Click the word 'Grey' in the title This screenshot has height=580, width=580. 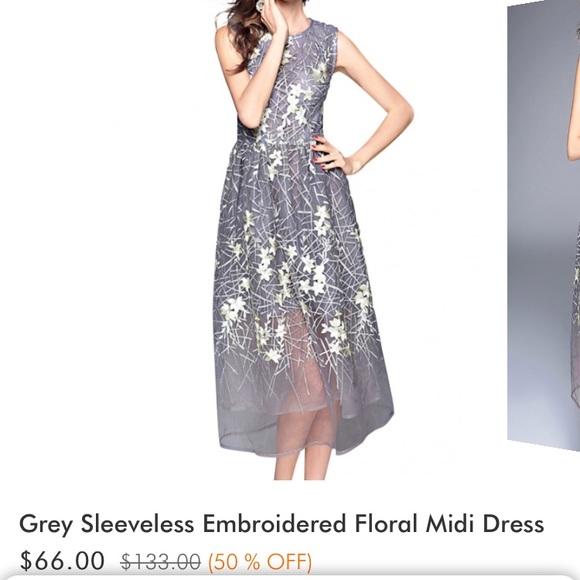point(45,525)
